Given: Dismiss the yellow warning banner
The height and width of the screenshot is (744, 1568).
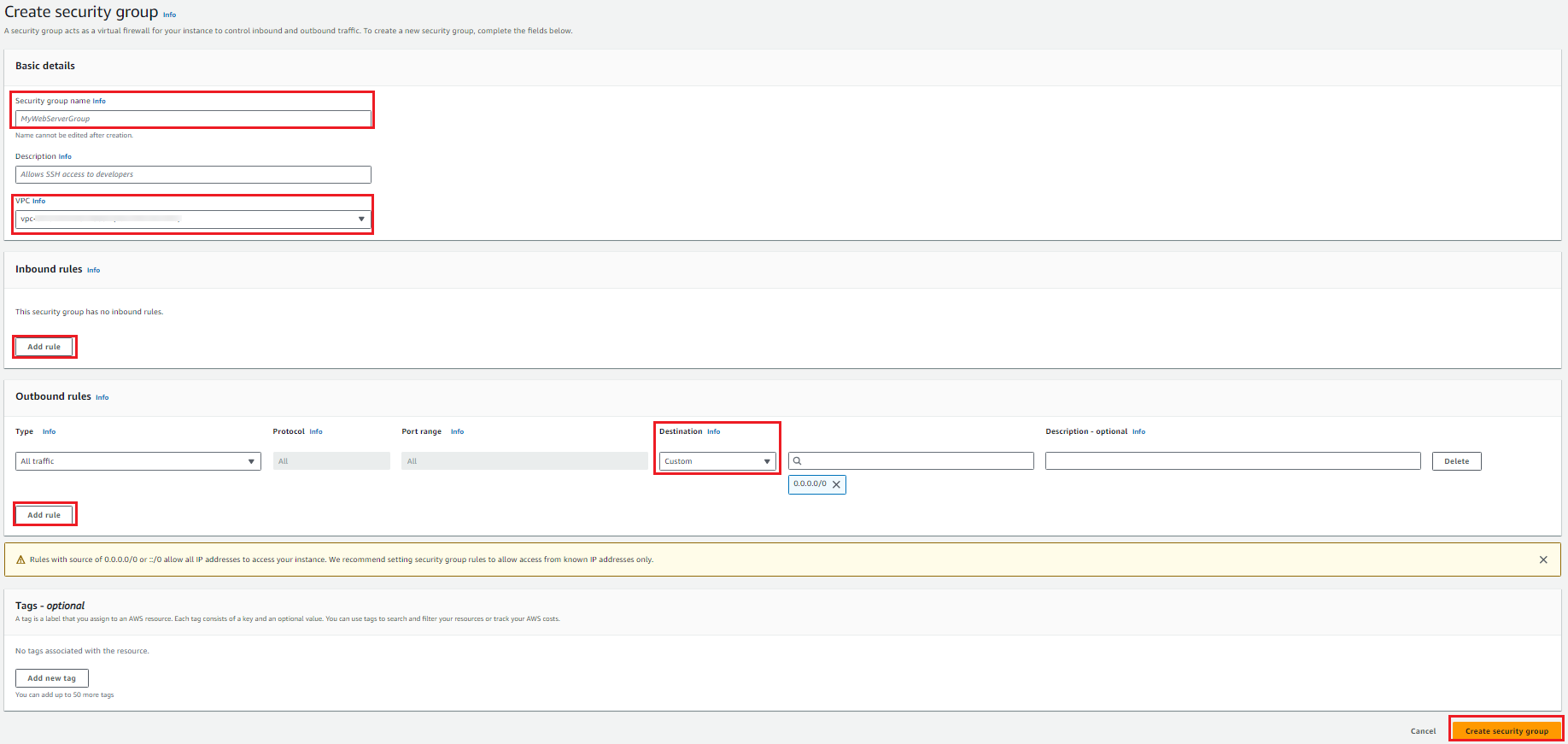Looking at the screenshot, I should tap(1543, 560).
